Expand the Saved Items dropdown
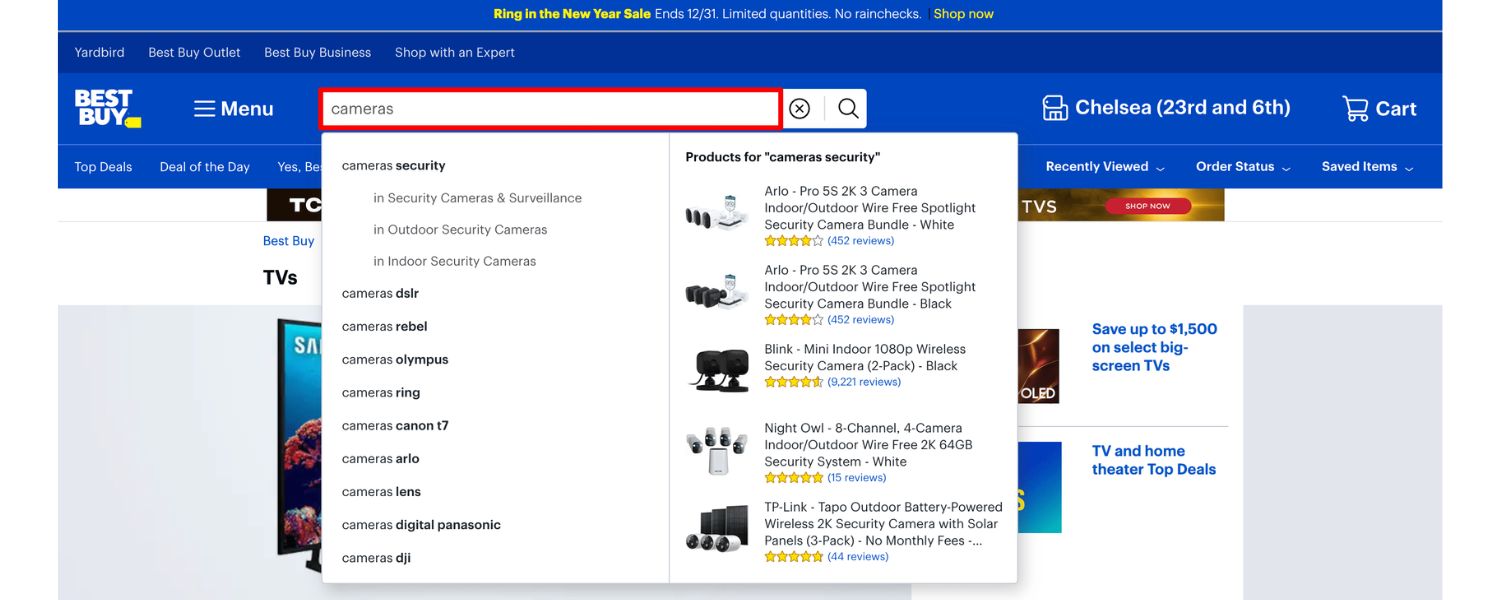The height and width of the screenshot is (600, 1500). coord(1361,166)
